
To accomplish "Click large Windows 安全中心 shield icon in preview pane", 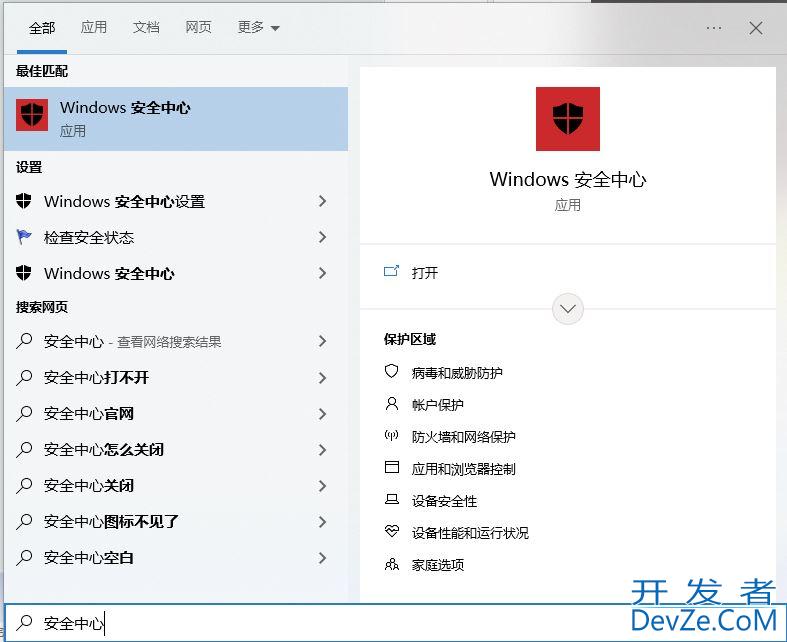I will [568, 119].
